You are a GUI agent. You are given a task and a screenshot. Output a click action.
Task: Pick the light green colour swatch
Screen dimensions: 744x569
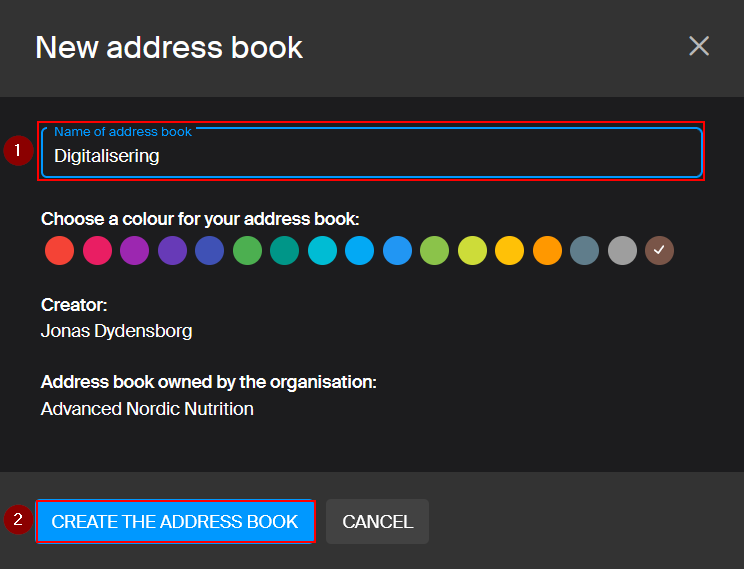pyautogui.click(x=434, y=251)
